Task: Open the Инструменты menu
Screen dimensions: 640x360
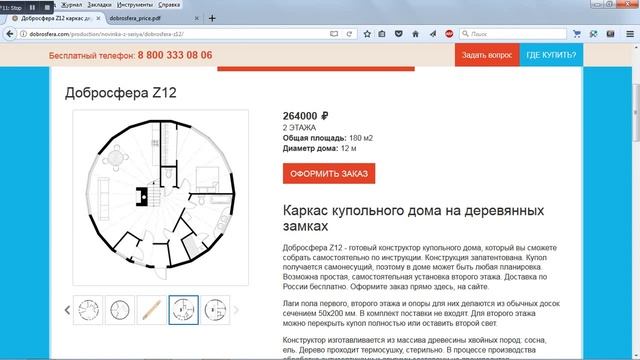Action: 135,5
